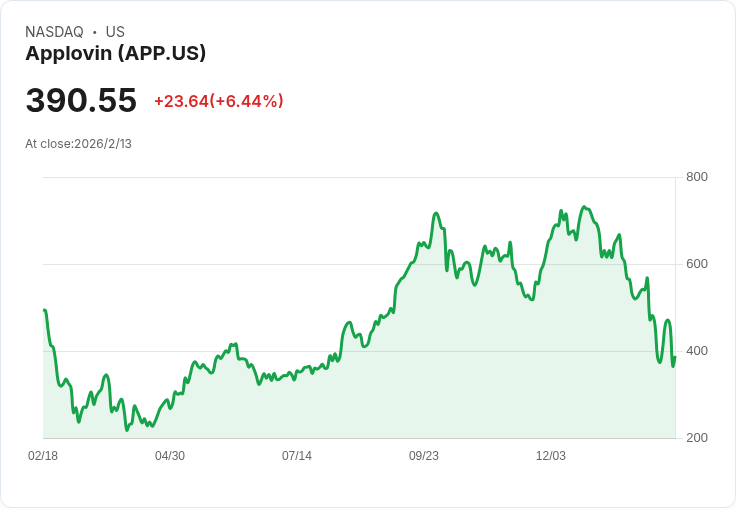
Task: Click the rightmost end of the price line
Action: [x=675, y=357]
